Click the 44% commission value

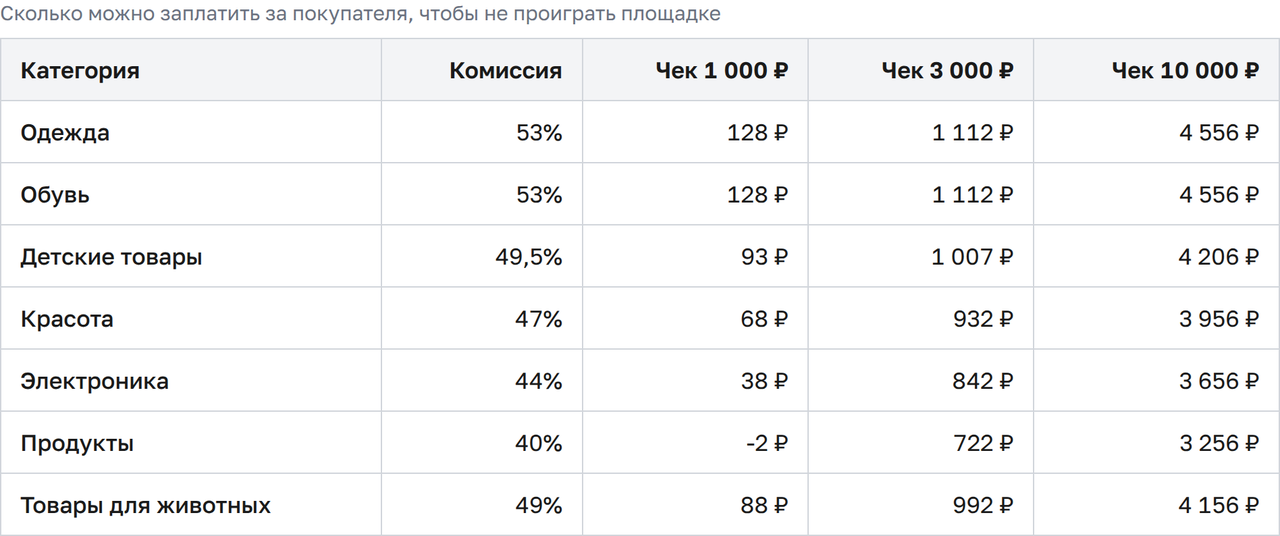tap(539, 381)
